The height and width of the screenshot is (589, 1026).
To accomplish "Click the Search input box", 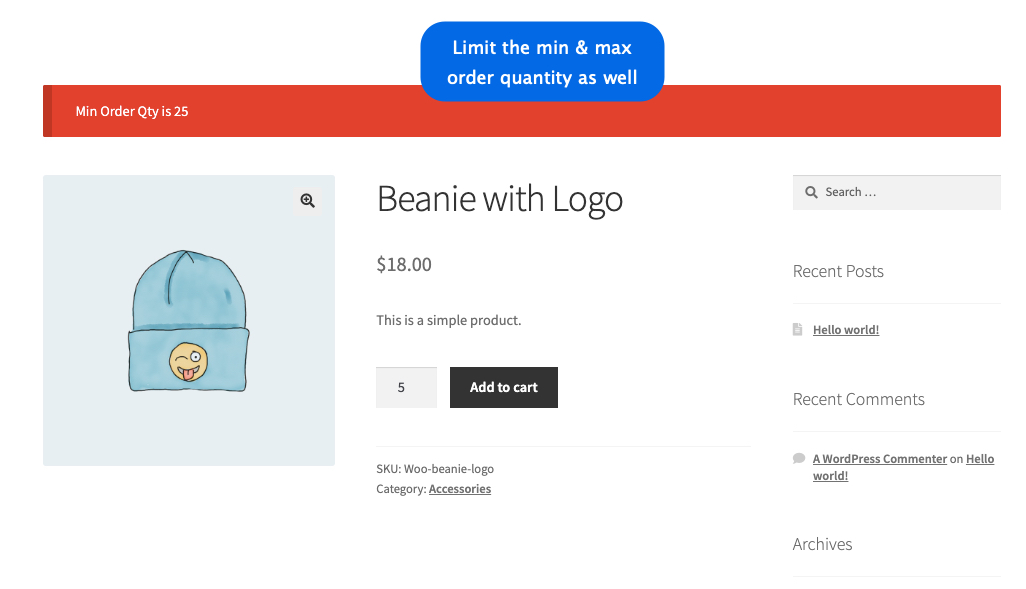I will tap(900, 191).
